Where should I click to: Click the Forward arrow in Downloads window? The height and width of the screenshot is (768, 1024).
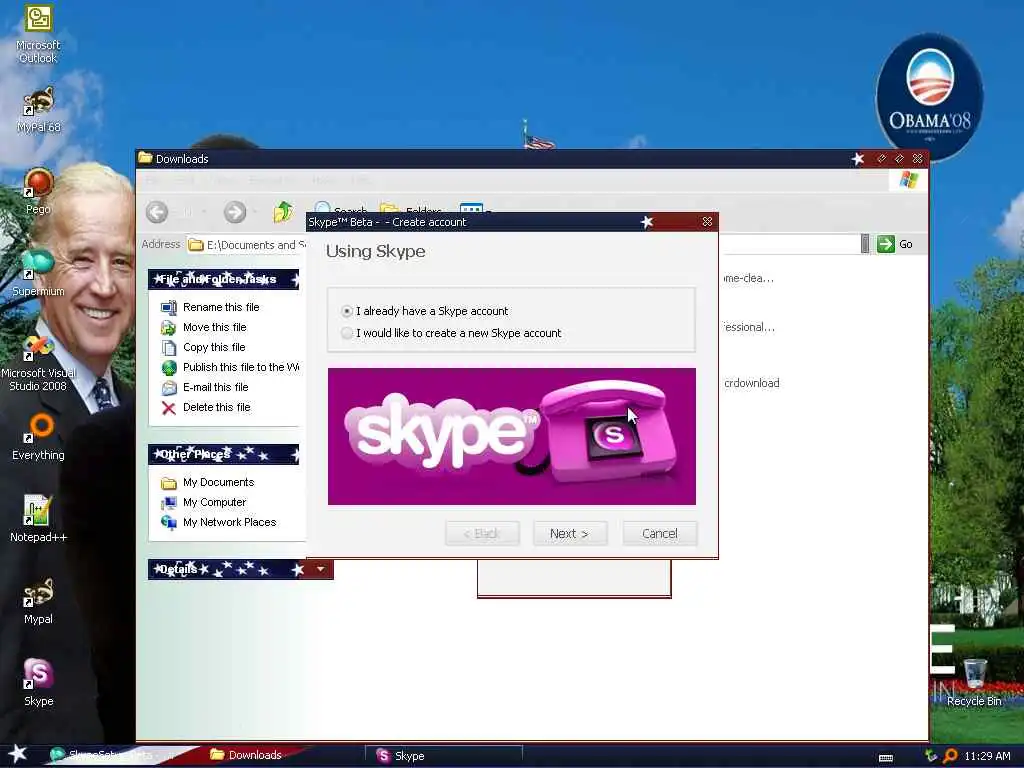pos(234,212)
